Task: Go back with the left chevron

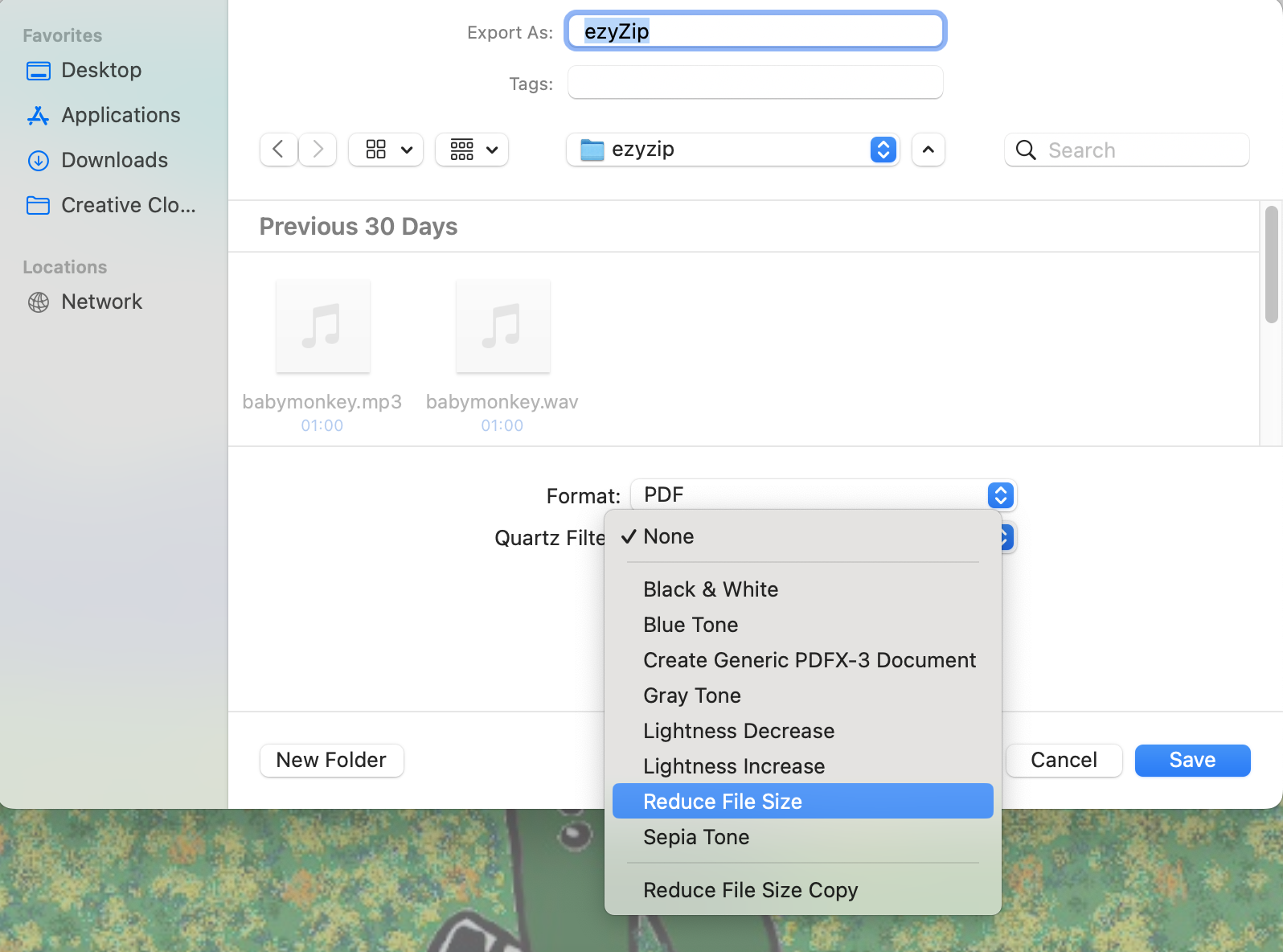Action: coord(278,150)
